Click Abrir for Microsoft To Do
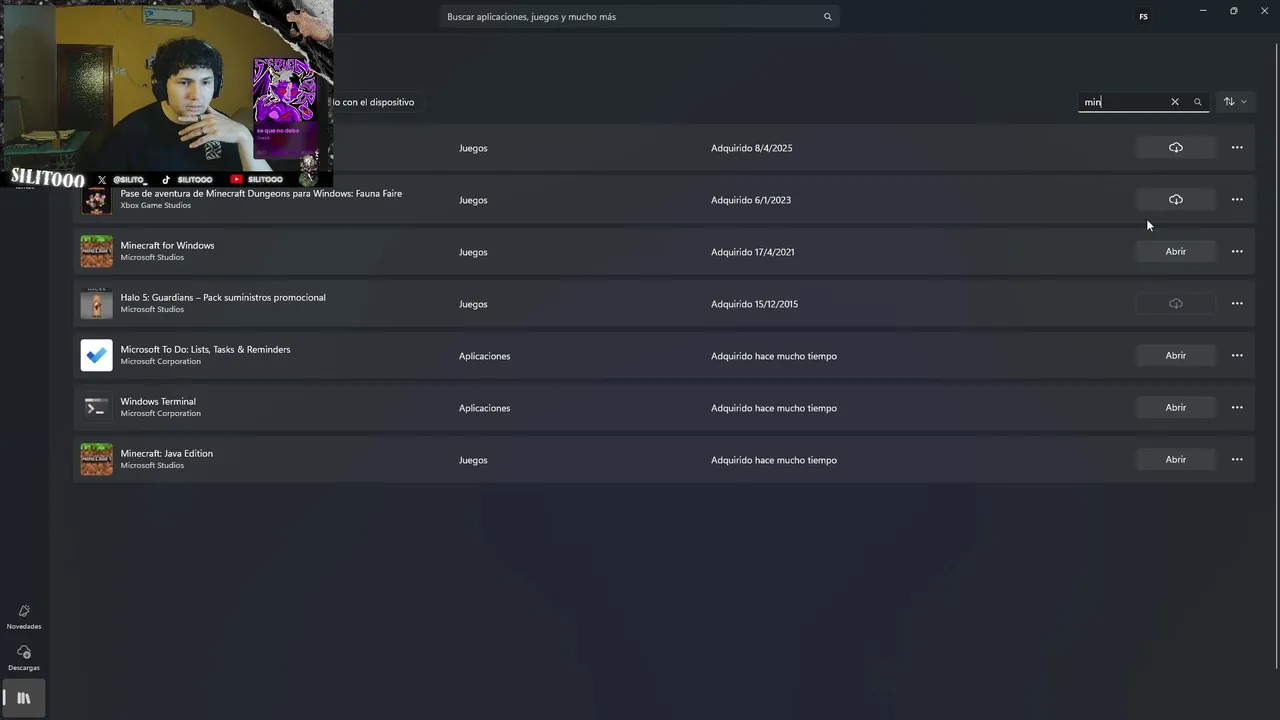The height and width of the screenshot is (720, 1280). (1176, 356)
